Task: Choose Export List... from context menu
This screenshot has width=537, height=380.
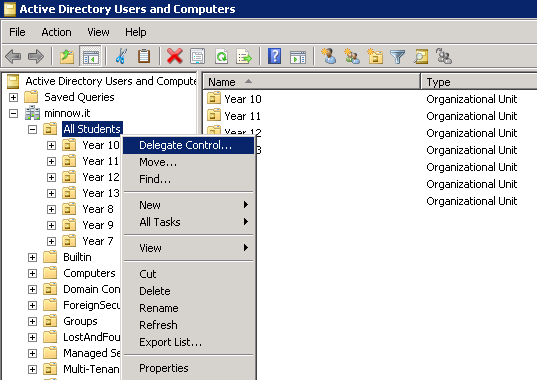Action: point(188,342)
